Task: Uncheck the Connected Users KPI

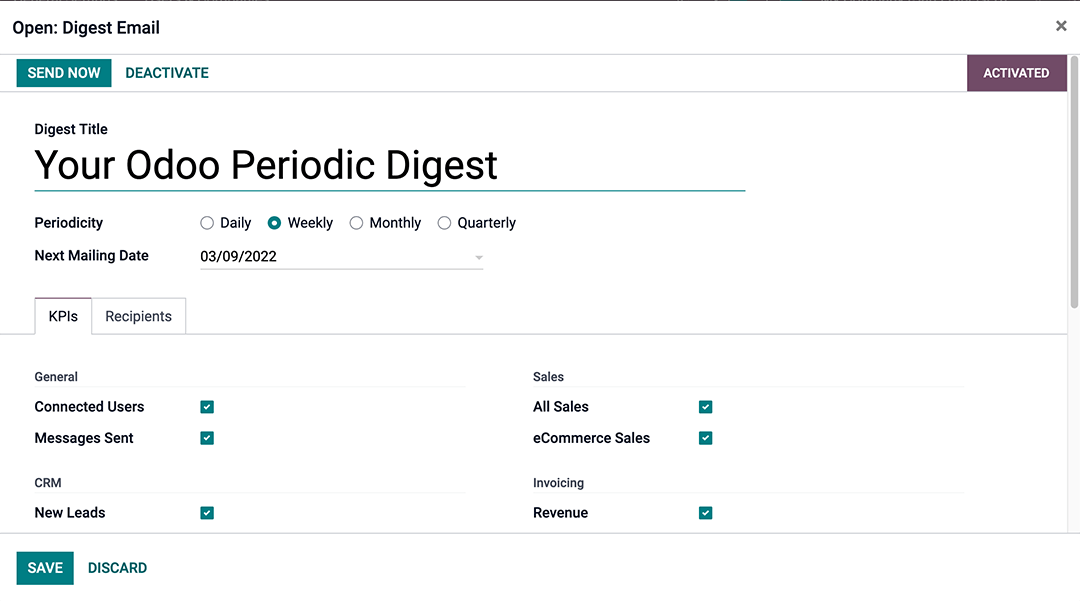Action: pyautogui.click(x=207, y=407)
